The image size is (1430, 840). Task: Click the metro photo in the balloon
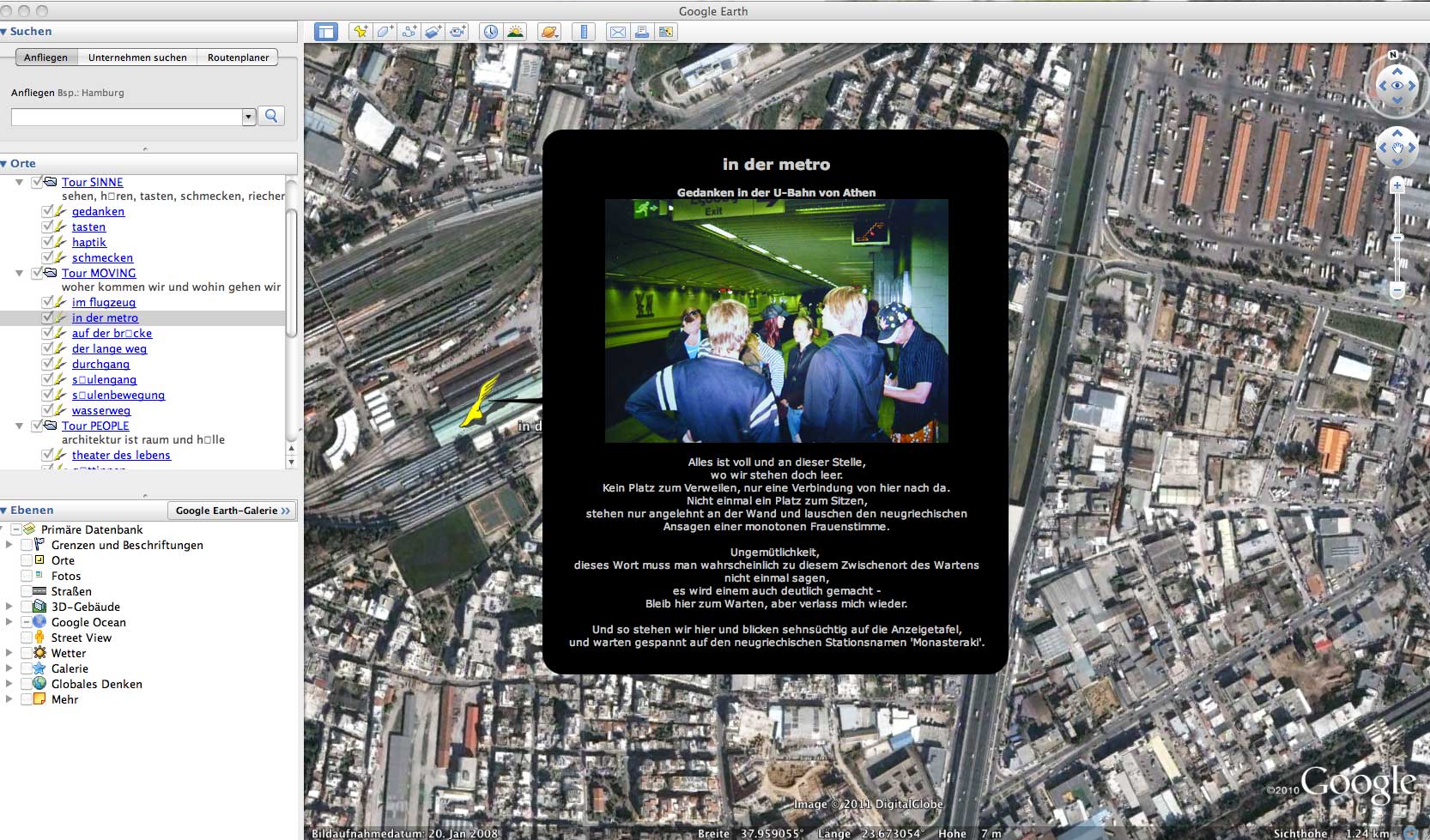pyautogui.click(x=776, y=321)
